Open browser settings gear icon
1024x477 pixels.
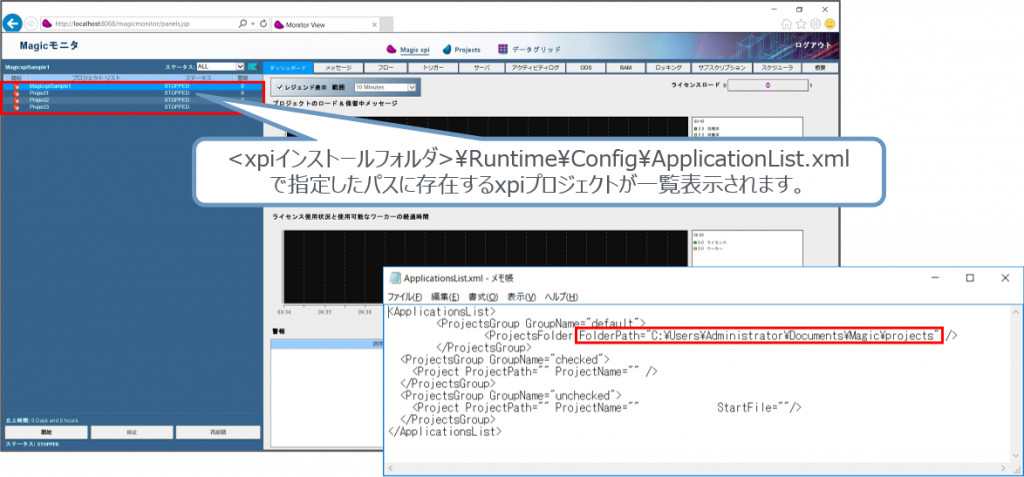pos(815,23)
